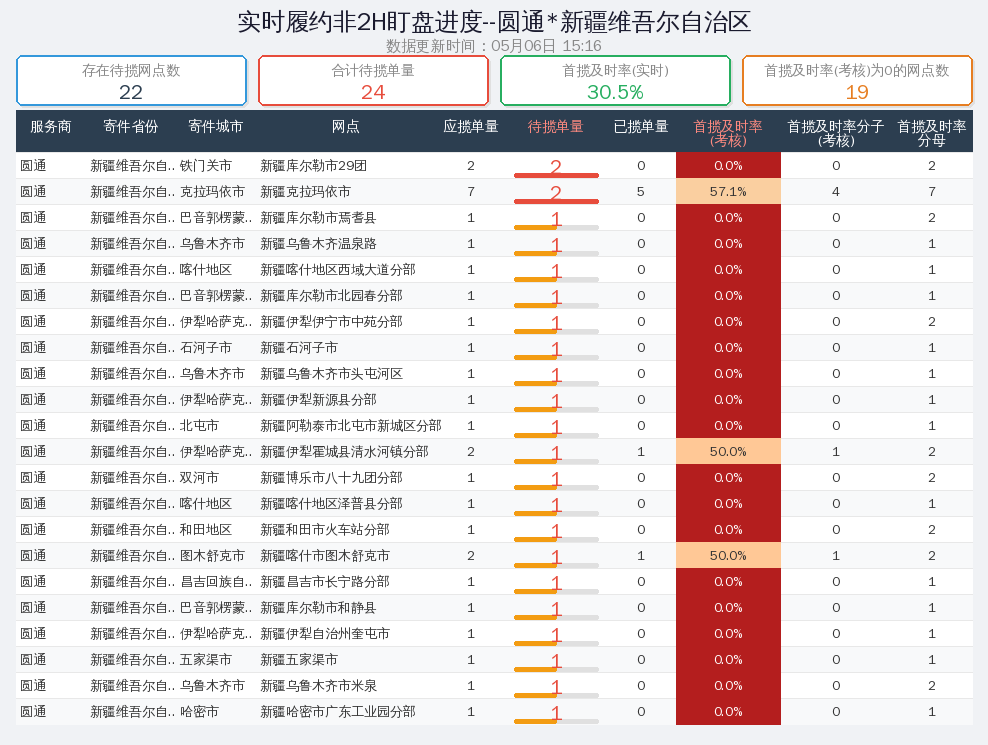988x745 pixels.
Task: Click the 五家渠市 city cell
Action: [x=205, y=660]
